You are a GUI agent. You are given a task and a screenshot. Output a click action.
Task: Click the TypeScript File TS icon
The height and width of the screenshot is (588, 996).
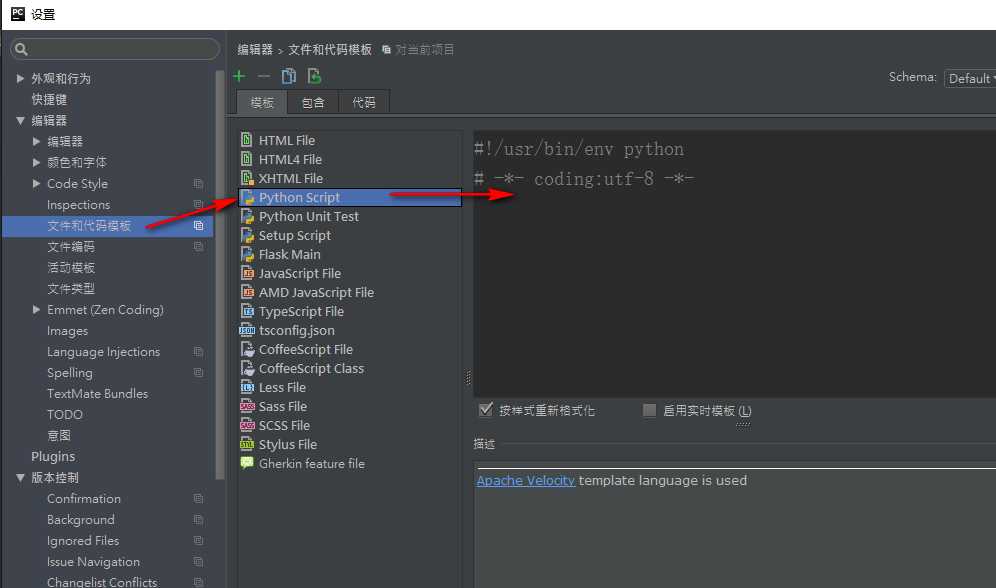coord(247,311)
